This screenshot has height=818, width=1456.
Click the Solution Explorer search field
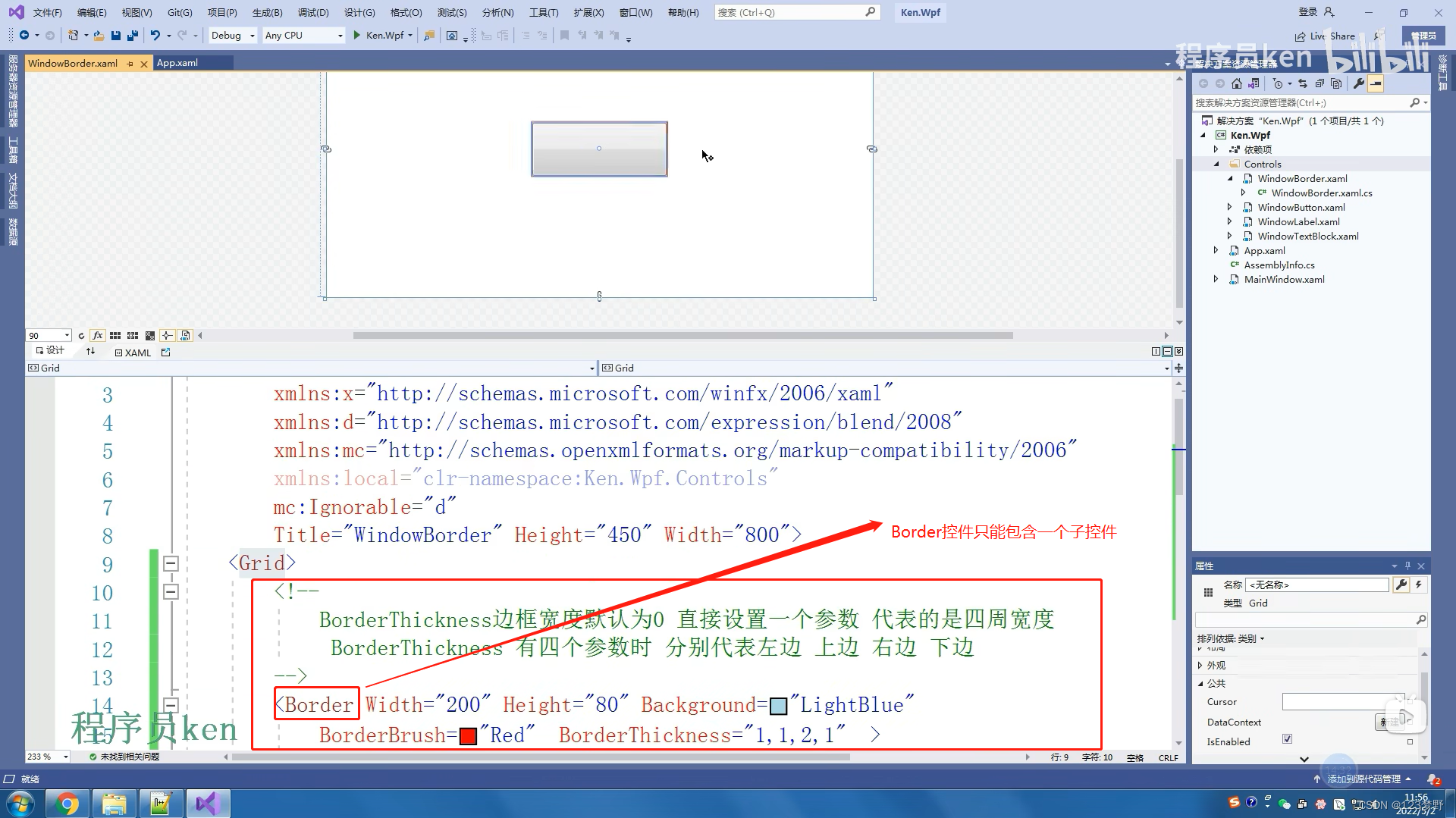pos(1310,103)
